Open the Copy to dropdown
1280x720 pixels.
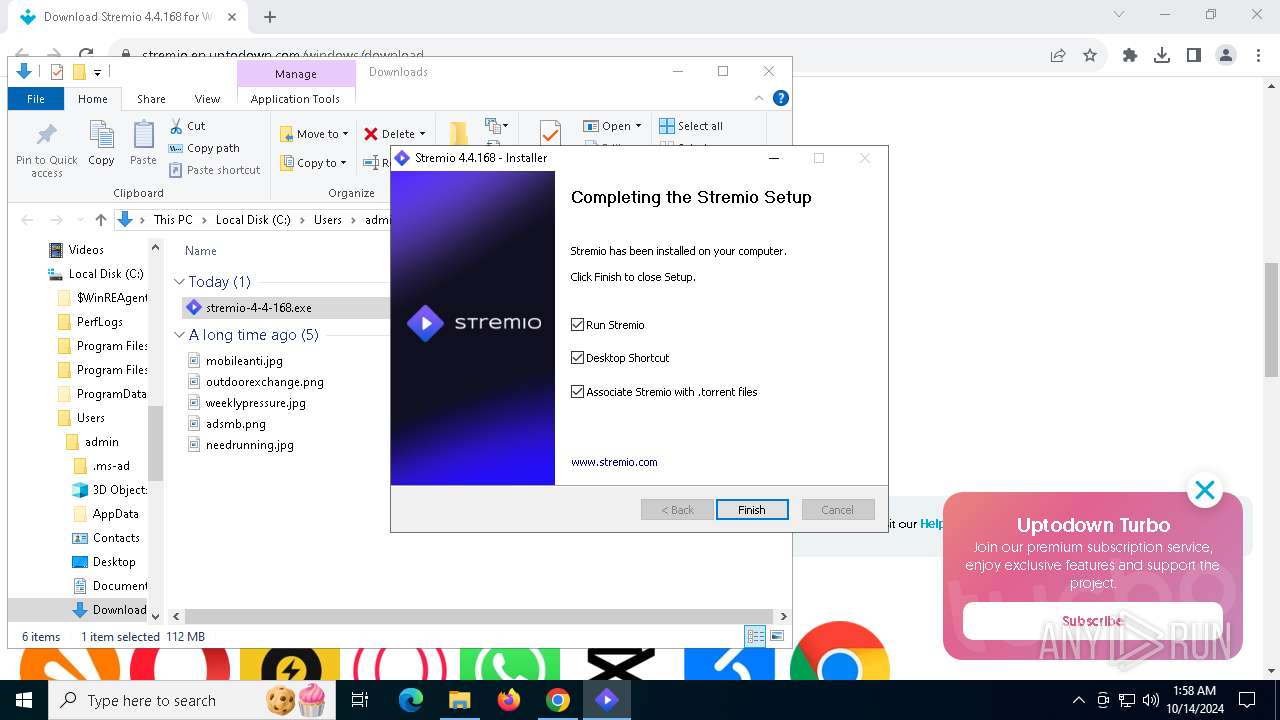313,163
